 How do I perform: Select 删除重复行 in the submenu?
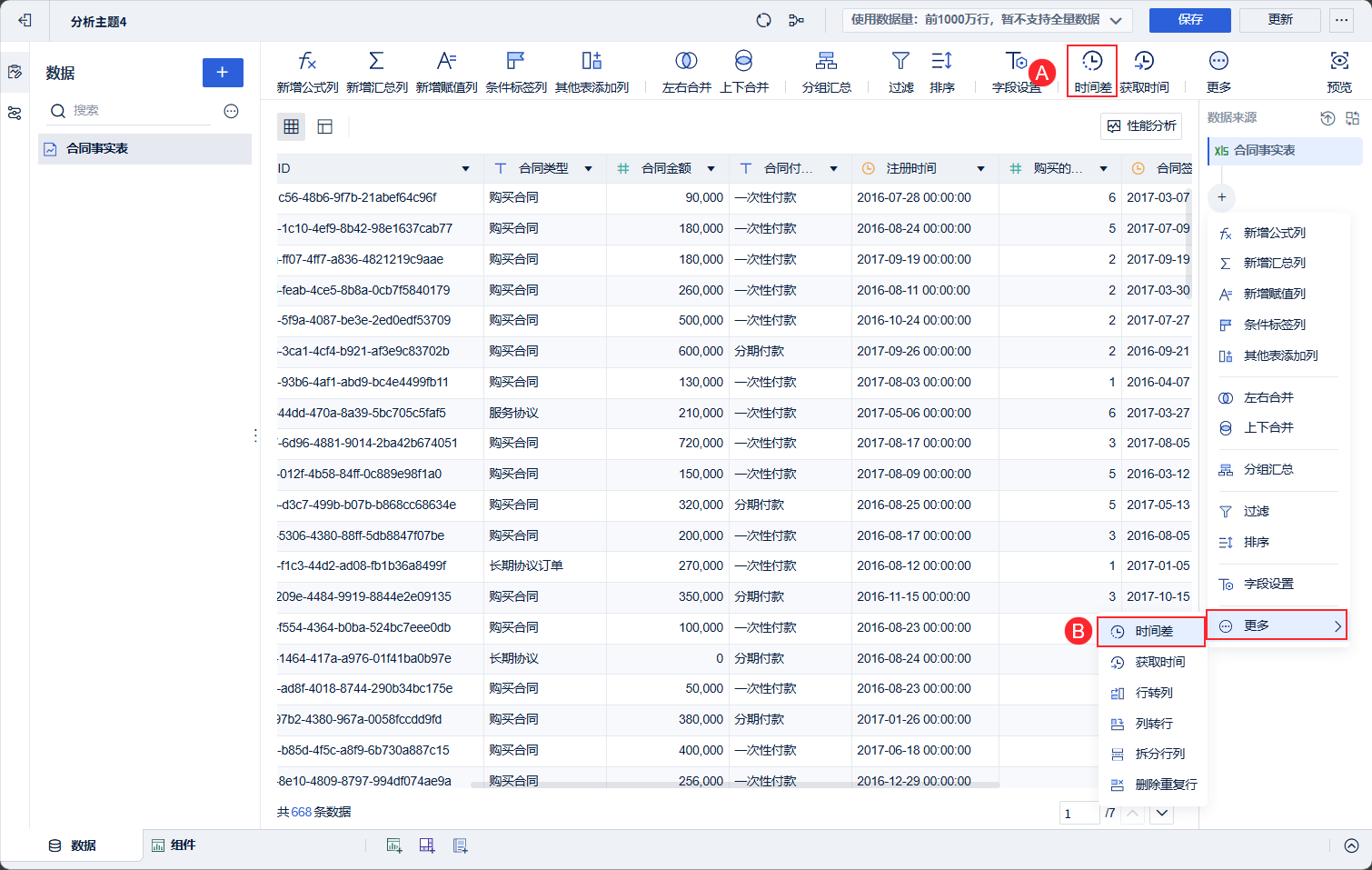coord(1151,785)
